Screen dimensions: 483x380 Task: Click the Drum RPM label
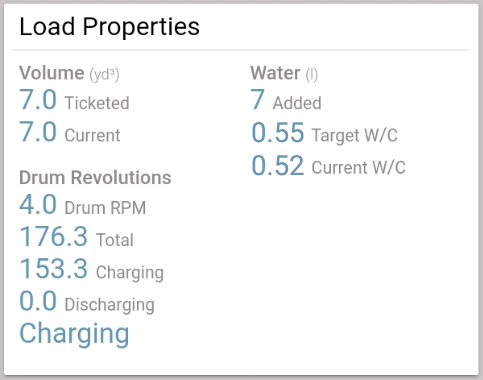105,208
